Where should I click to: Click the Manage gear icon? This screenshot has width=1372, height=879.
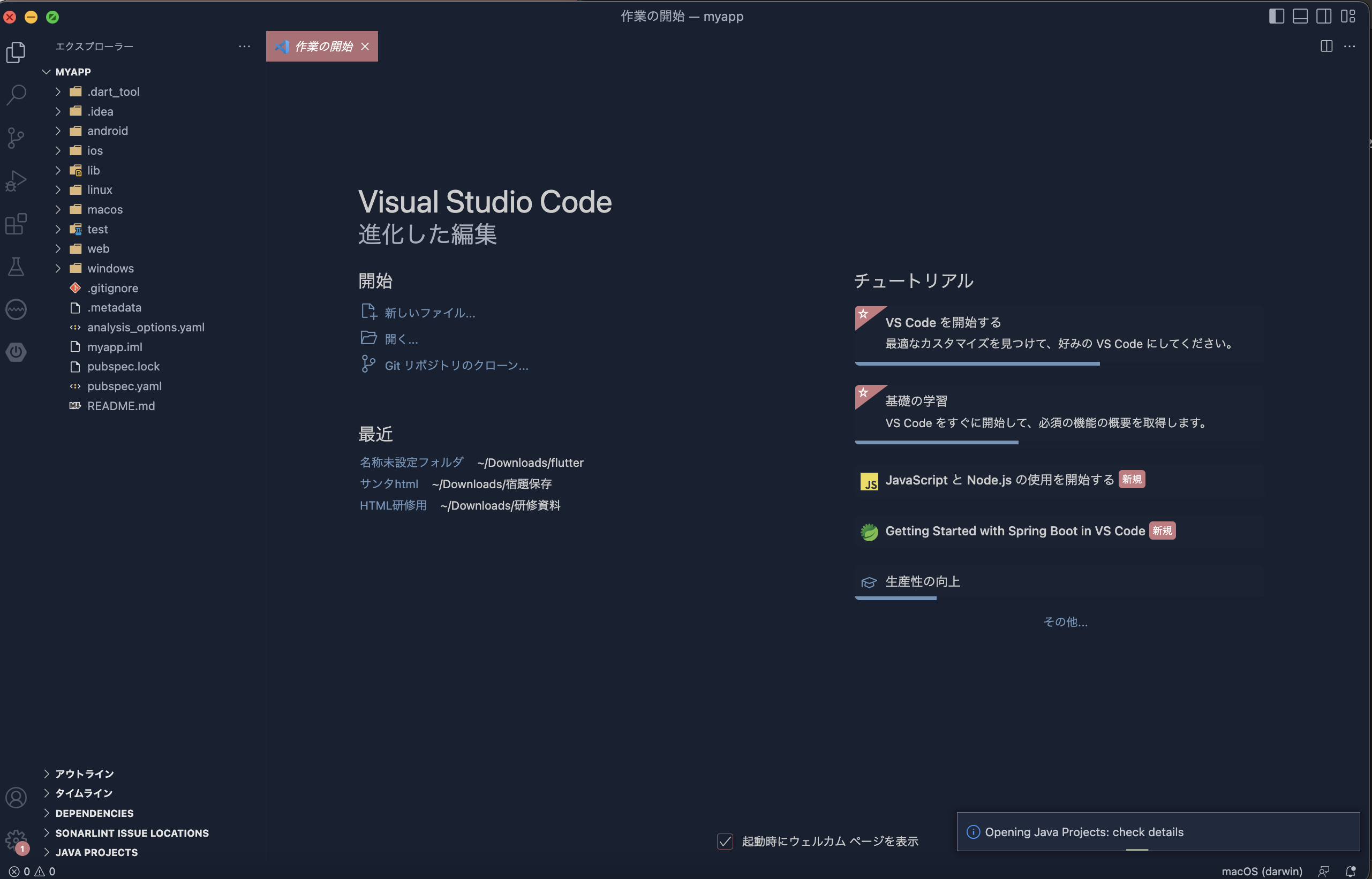coord(16,839)
